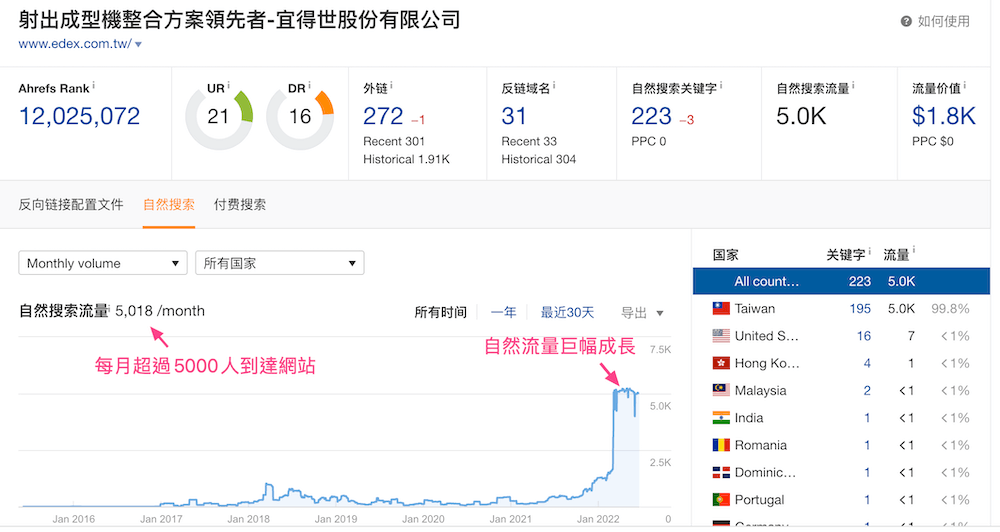Open Romania keyword count 1

coord(867,445)
